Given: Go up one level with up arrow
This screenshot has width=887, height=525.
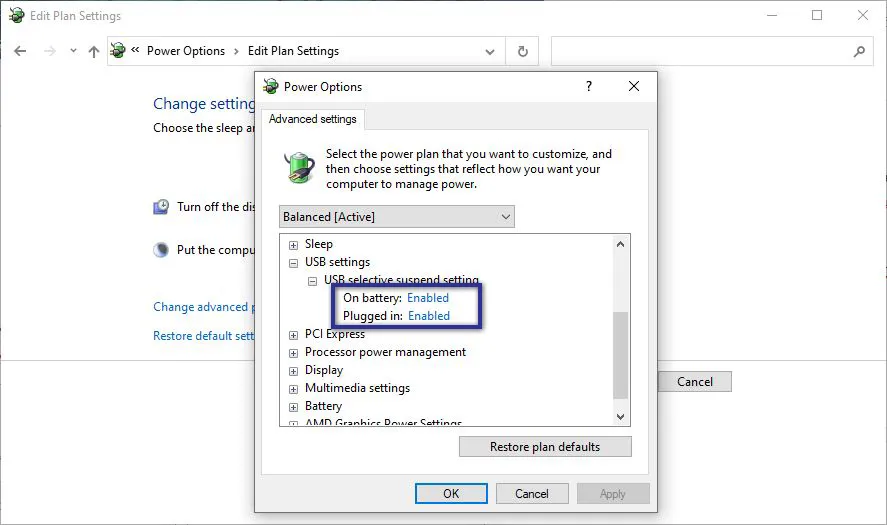Looking at the screenshot, I should pyautogui.click(x=94, y=51).
